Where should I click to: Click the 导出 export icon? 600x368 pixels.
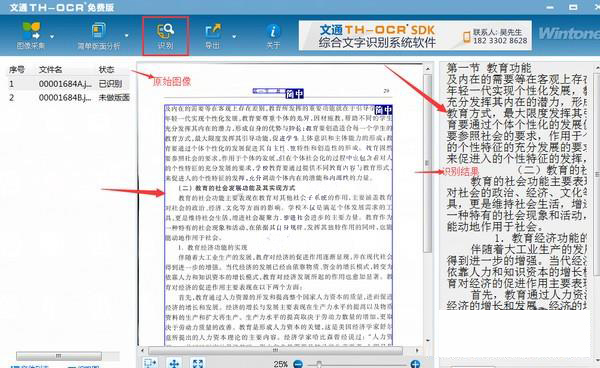click(213, 36)
